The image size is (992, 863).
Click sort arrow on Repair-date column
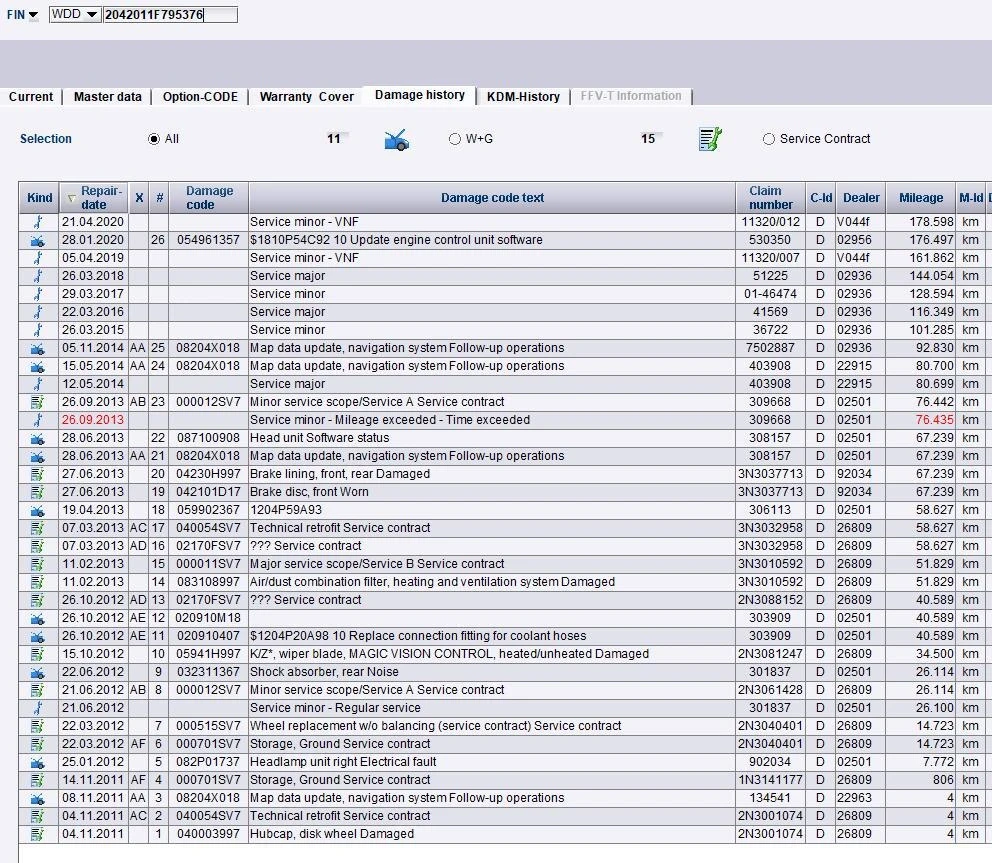(x=71, y=198)
